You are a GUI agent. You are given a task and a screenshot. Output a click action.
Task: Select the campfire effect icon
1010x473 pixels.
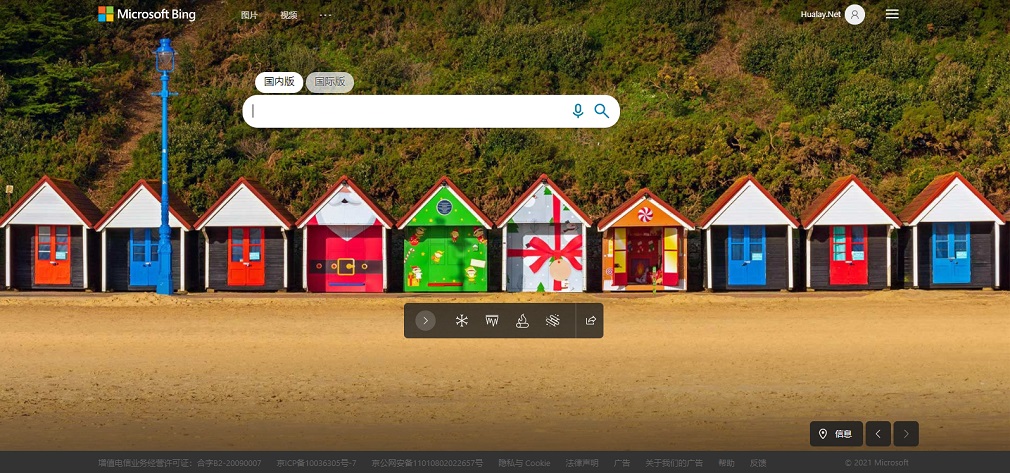[x=521, y=321]
